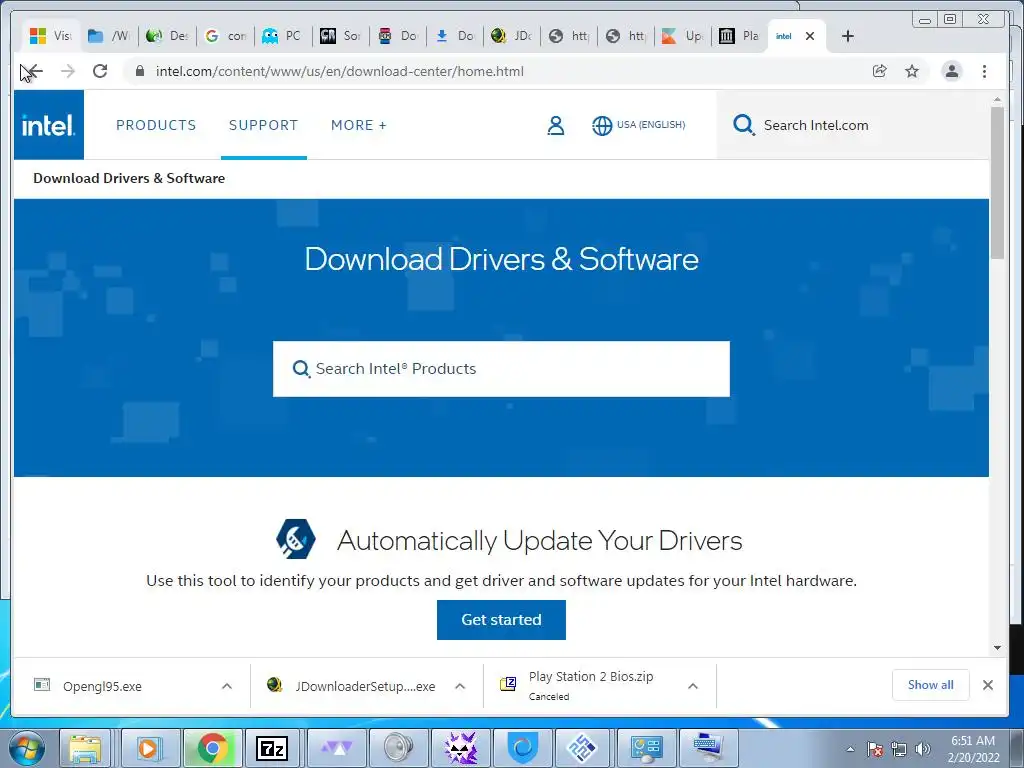The width and height of the screenshot is (1024, 768).
Task: Show hidden system tray icons
Action: pyautogui.click(x=850, y=750)
